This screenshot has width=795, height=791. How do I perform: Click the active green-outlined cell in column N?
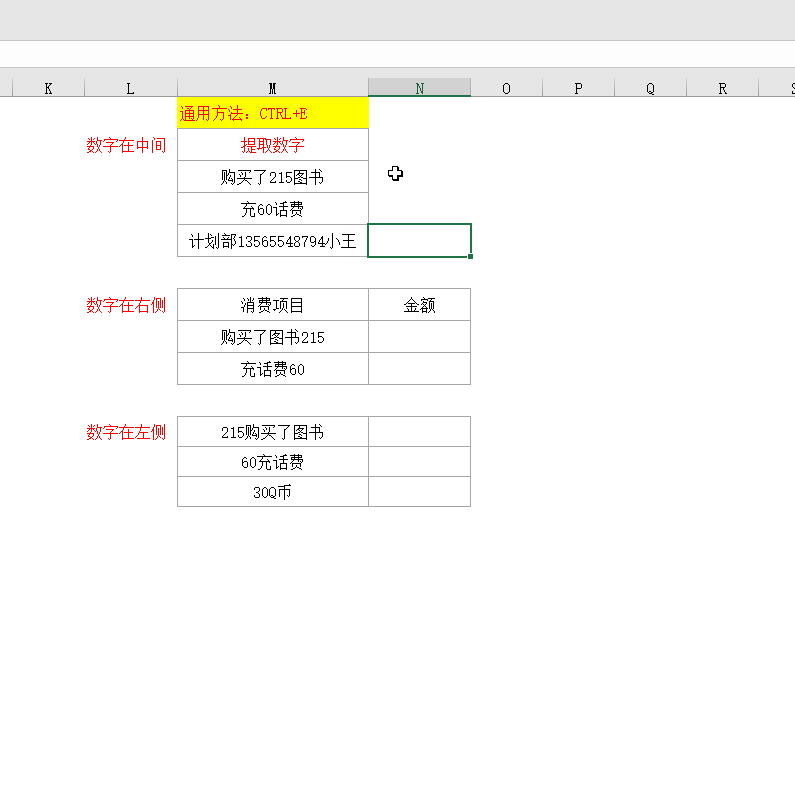point(419,240)
